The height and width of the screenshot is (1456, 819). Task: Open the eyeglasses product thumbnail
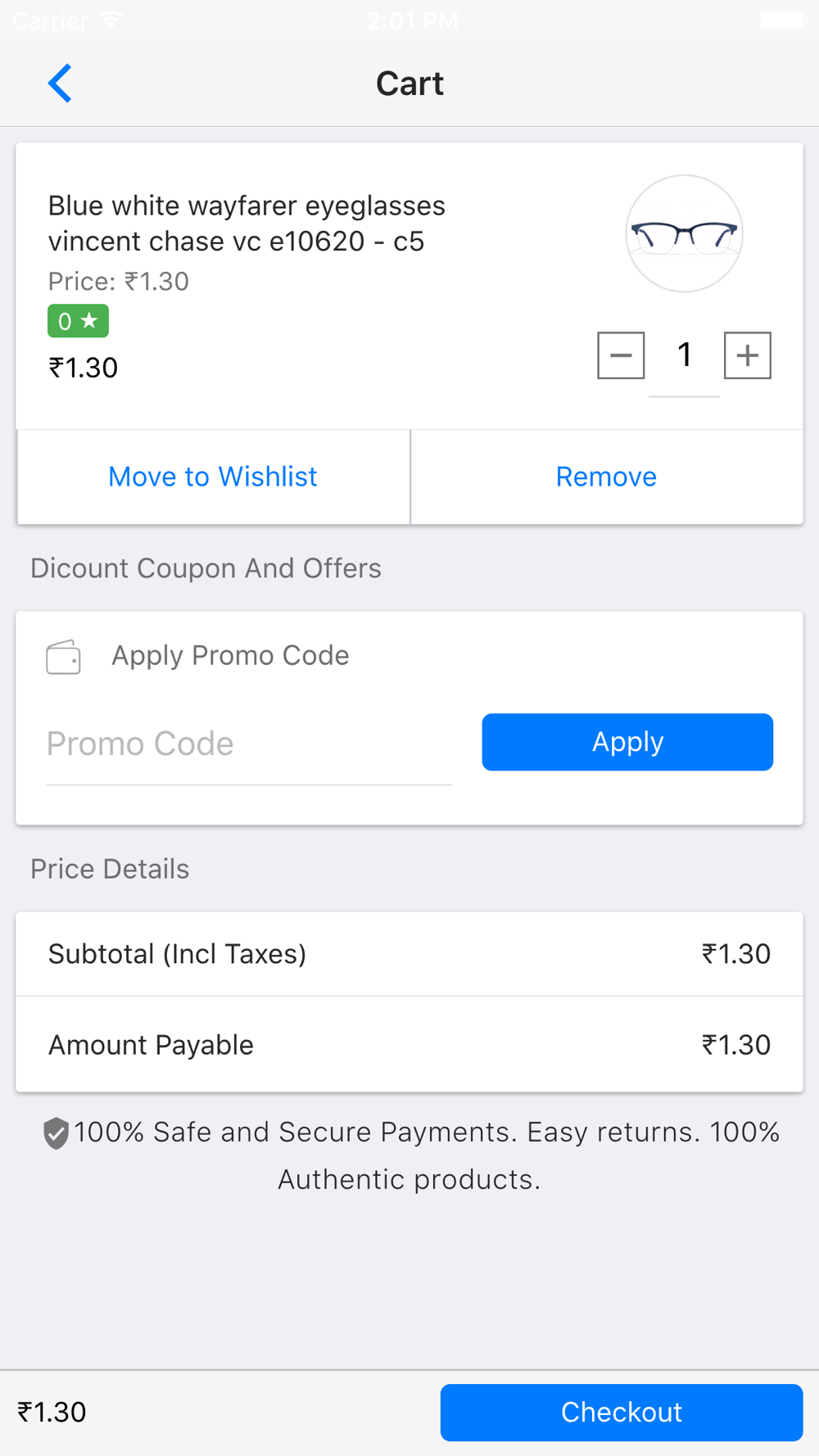[684, 233]
